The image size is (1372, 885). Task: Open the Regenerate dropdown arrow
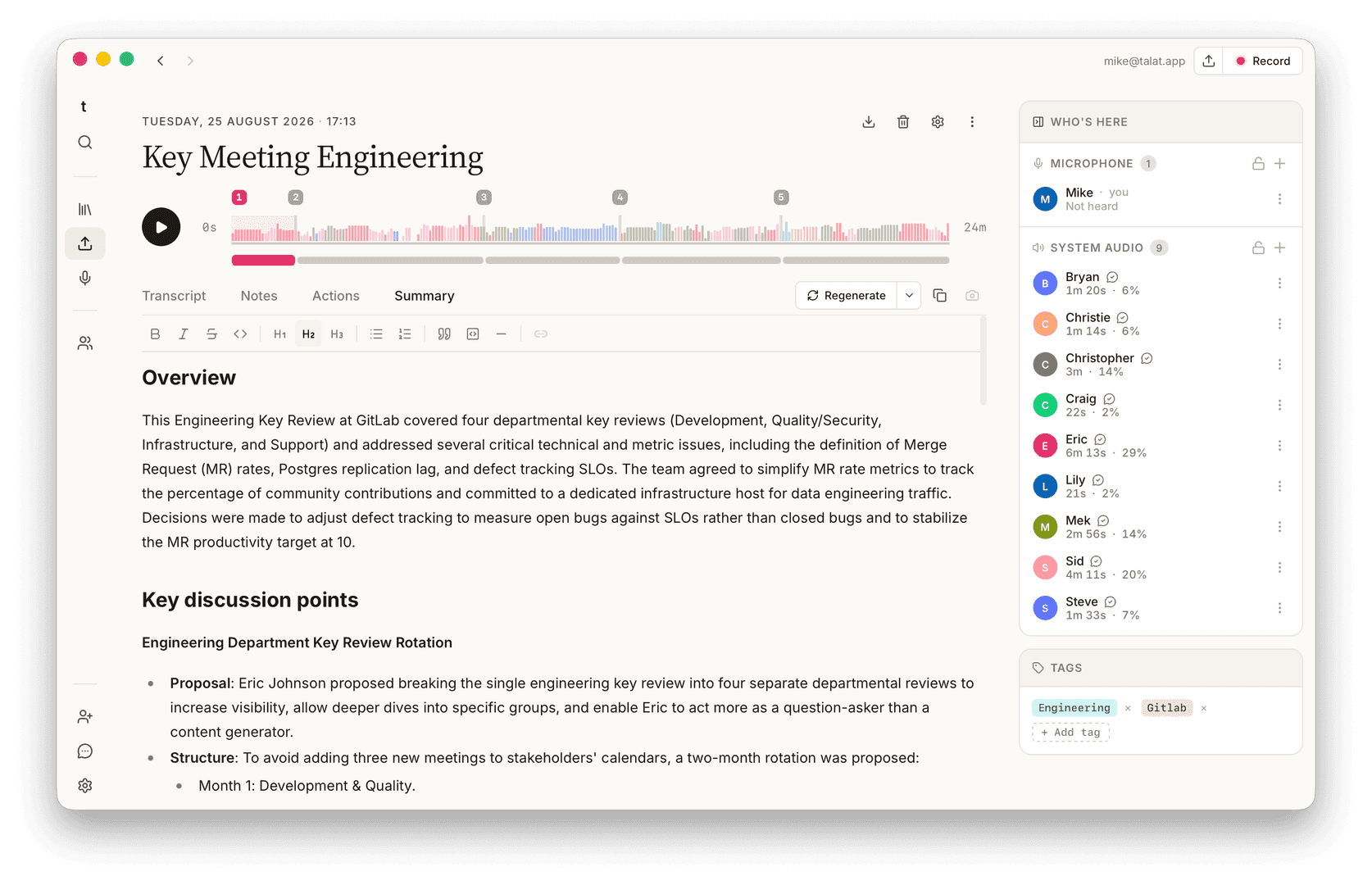click(909, 296)
